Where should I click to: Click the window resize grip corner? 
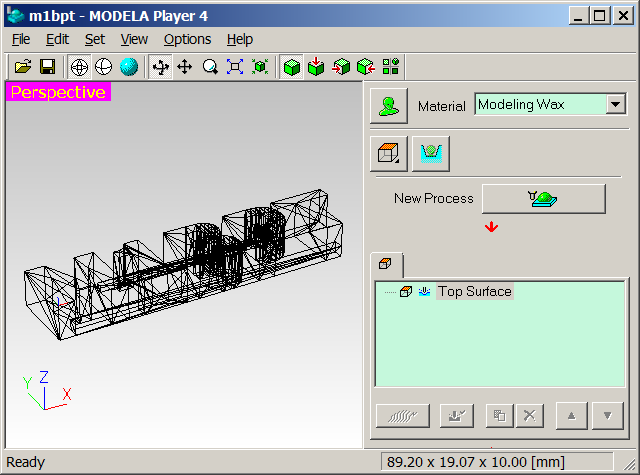[x=629, y=464]
